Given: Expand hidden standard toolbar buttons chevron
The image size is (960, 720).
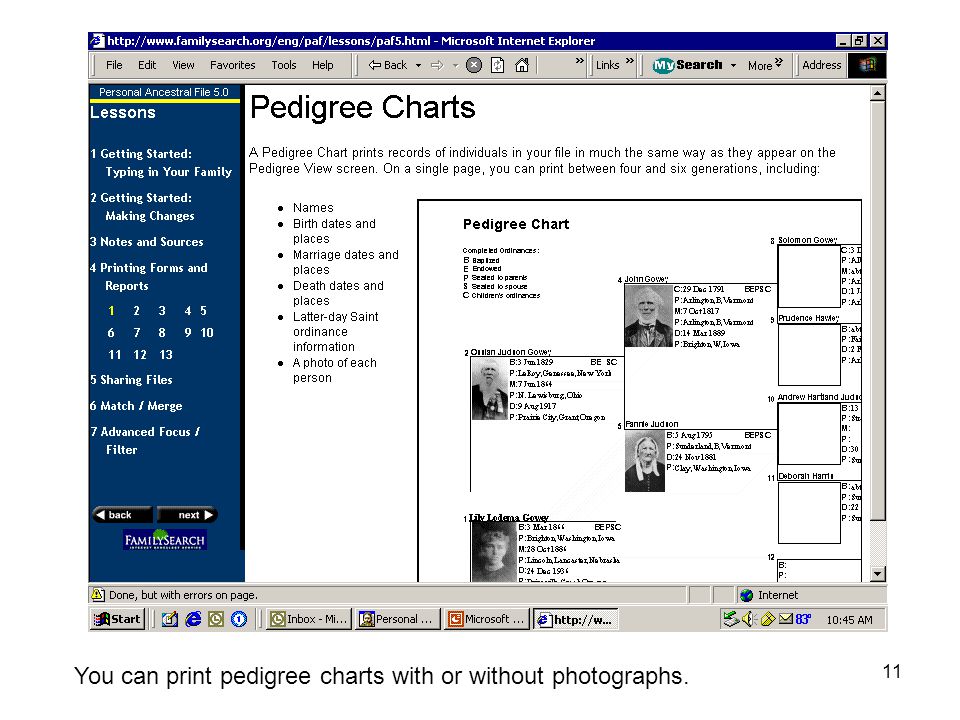Looking at the screenshot, I should (579, 61).
